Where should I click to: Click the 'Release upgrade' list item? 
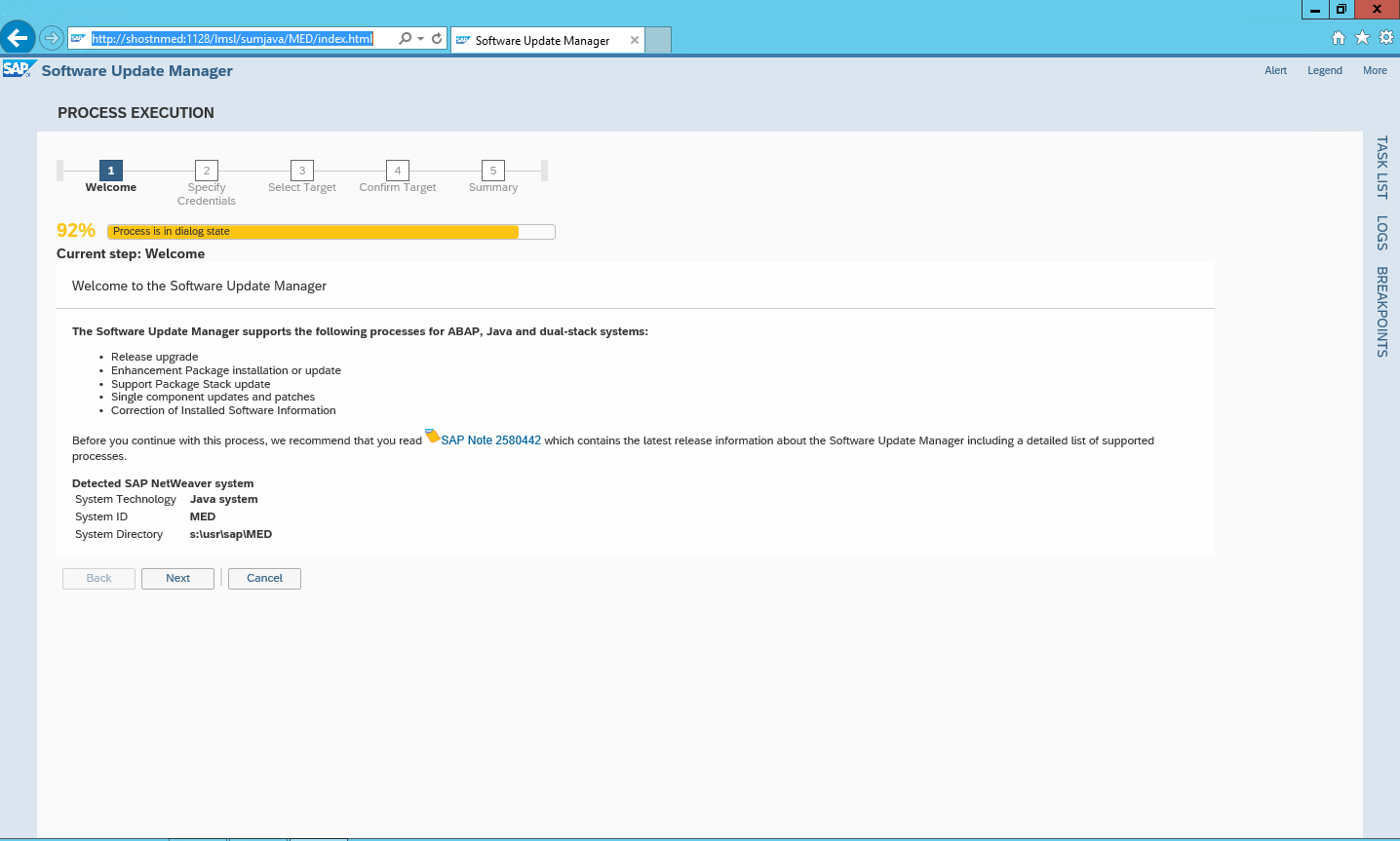click(x=154, y=357)
